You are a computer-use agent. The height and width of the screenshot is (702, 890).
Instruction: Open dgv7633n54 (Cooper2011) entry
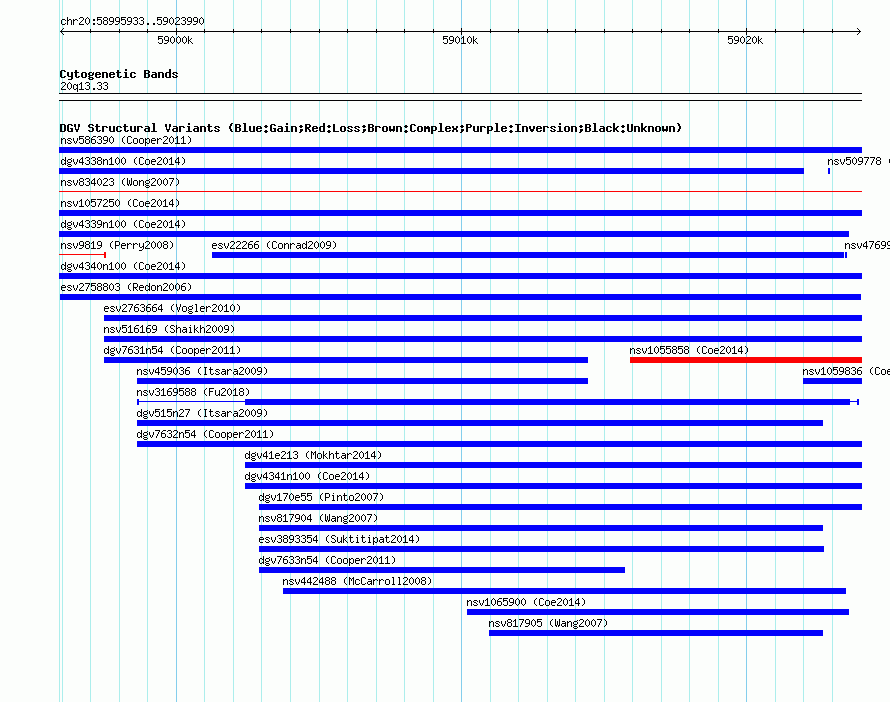[442, 570]
